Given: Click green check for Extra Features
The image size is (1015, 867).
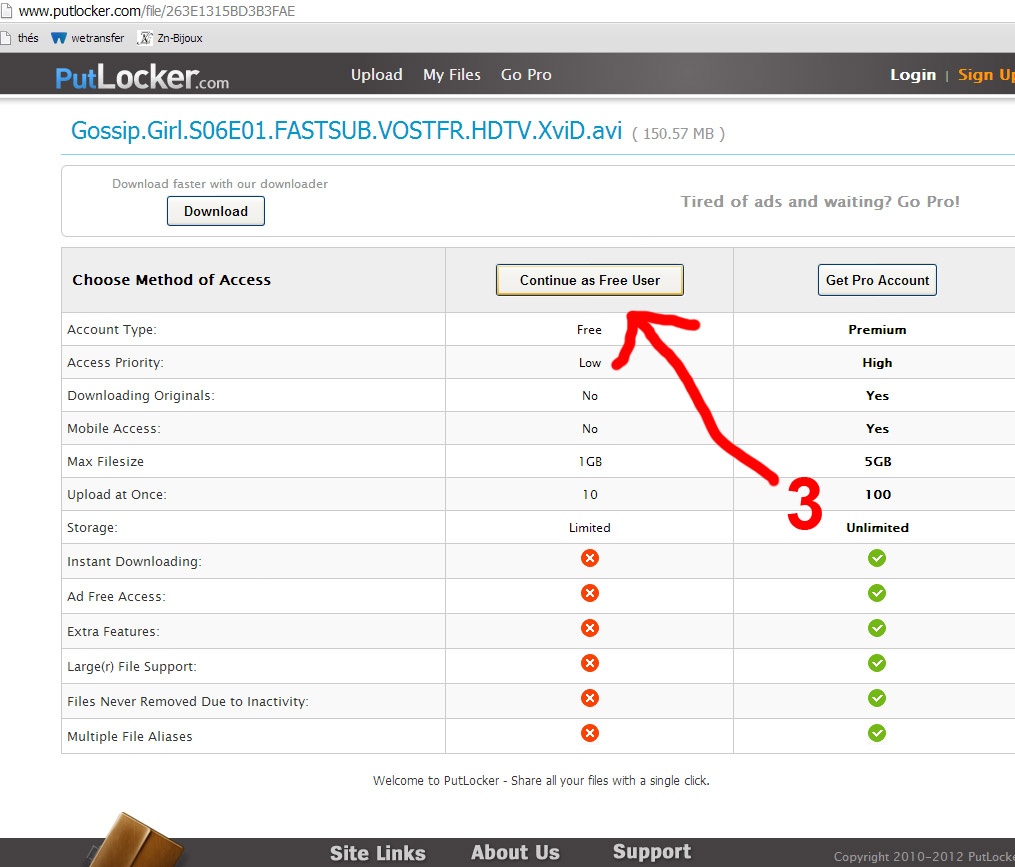Looking at the screenshot, I should click(877, 628).
